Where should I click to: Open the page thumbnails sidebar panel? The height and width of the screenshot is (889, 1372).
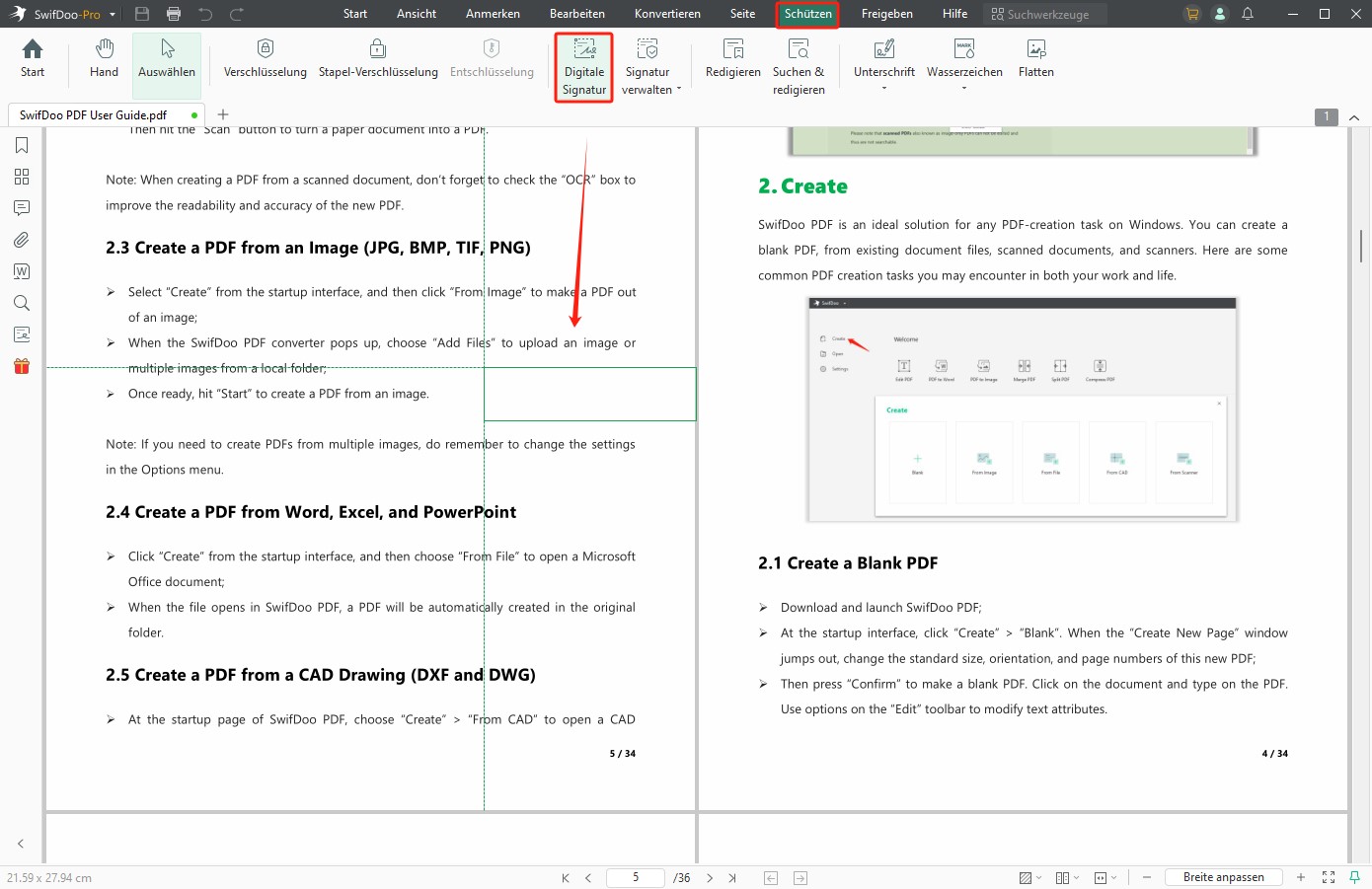click(x=22, y=177)
